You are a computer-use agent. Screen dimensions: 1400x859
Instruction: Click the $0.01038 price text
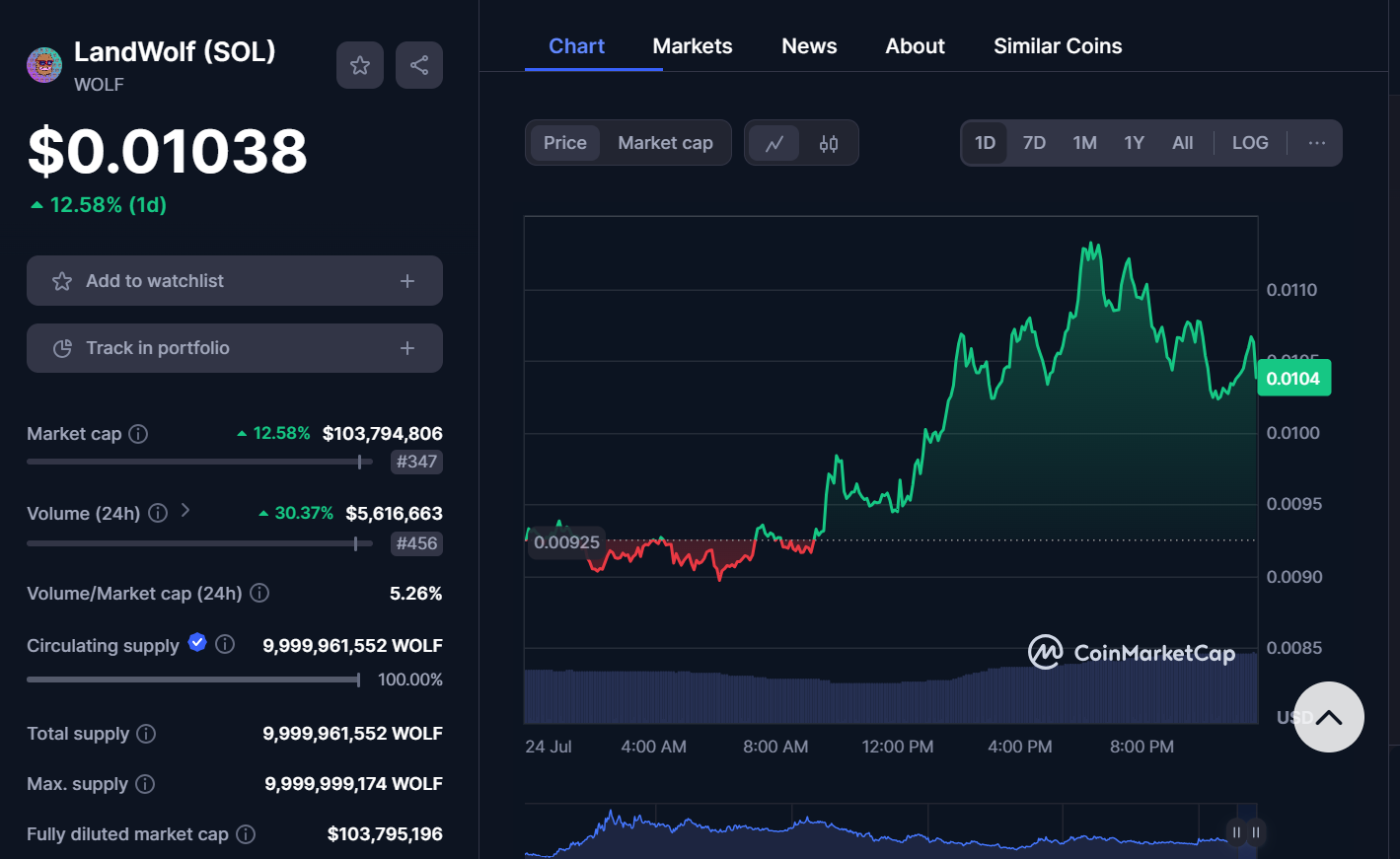coord(168,151)
